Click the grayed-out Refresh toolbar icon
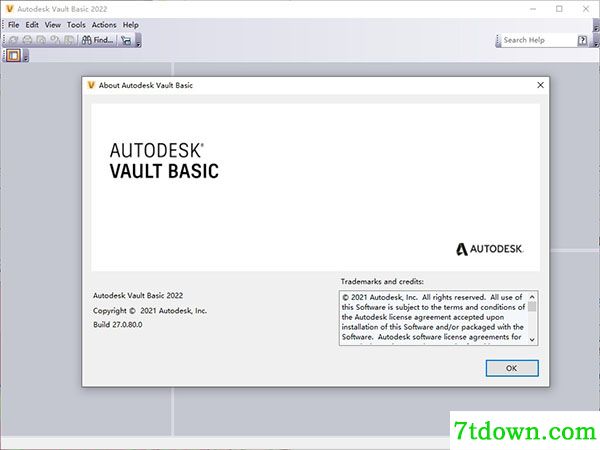 coord(13,40)
